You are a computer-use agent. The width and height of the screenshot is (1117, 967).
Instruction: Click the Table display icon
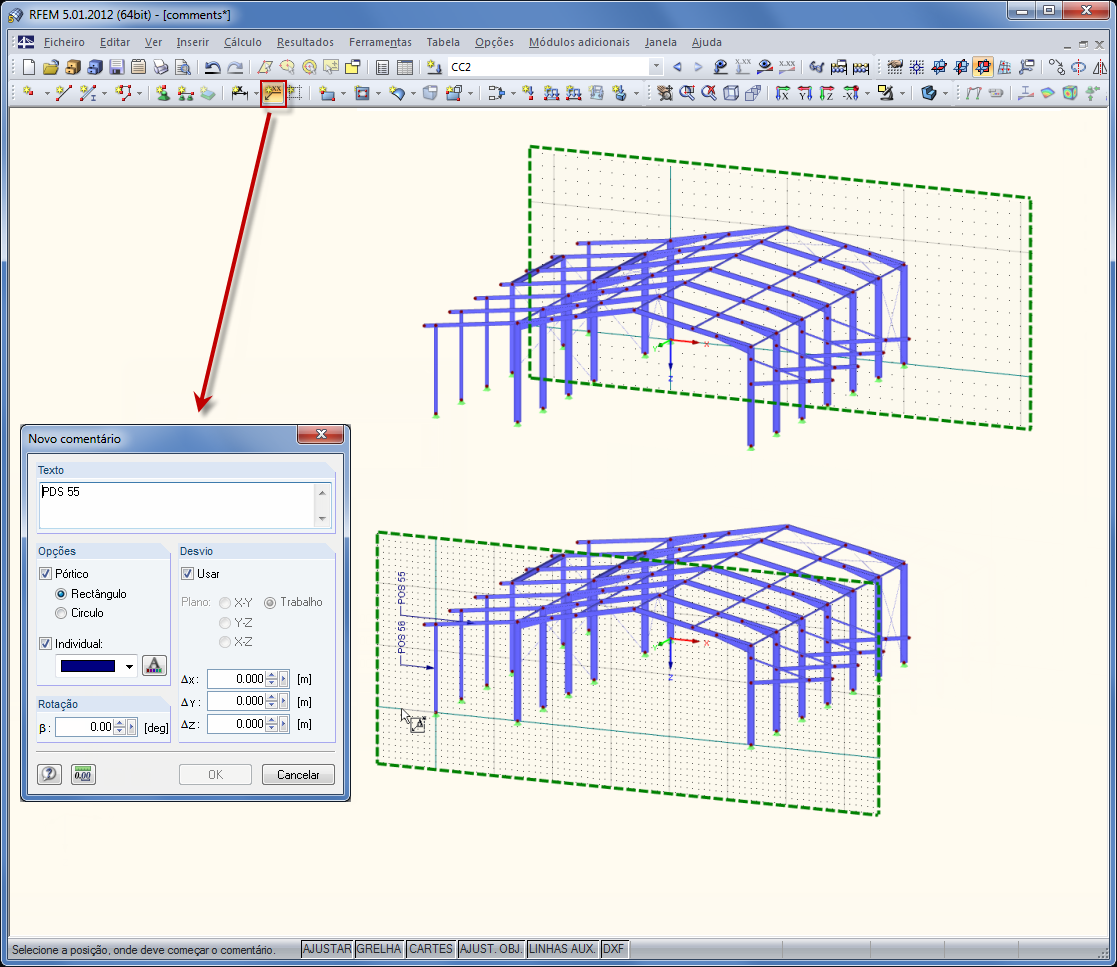click(x=405, y=67)
